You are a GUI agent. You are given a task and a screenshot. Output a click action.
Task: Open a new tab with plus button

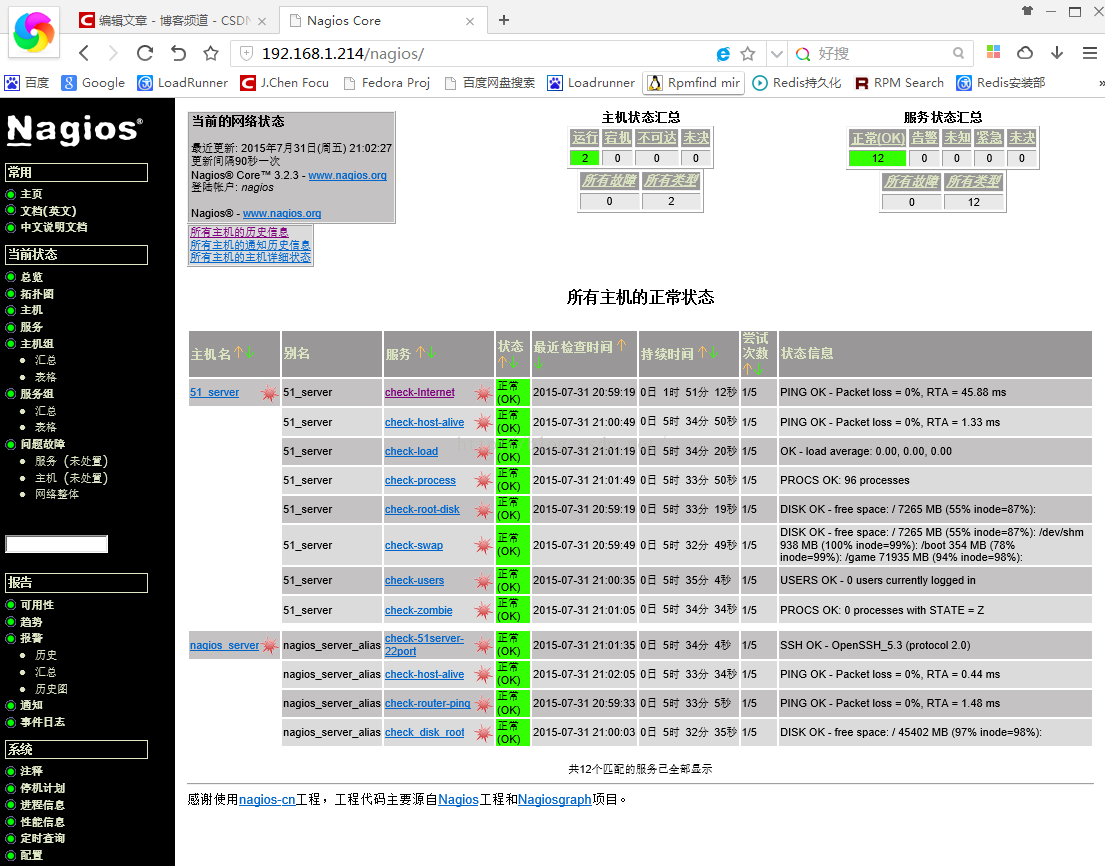503,20
